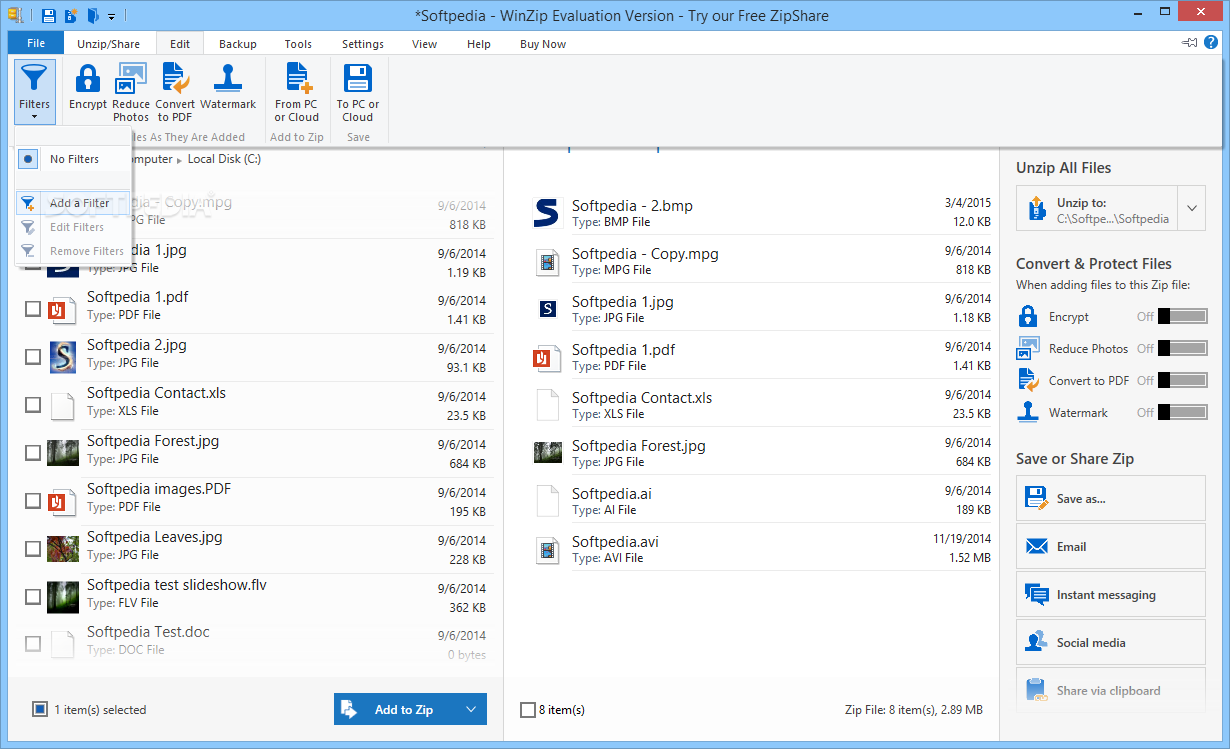
Task: Open quick access toolbar customize arrow
Action: (111, 17)
